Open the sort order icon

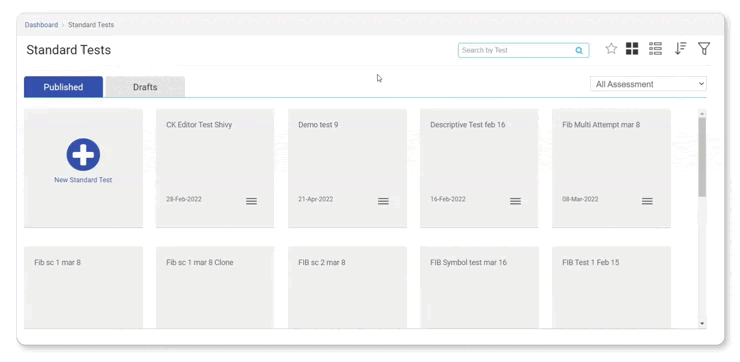[680, 49]
